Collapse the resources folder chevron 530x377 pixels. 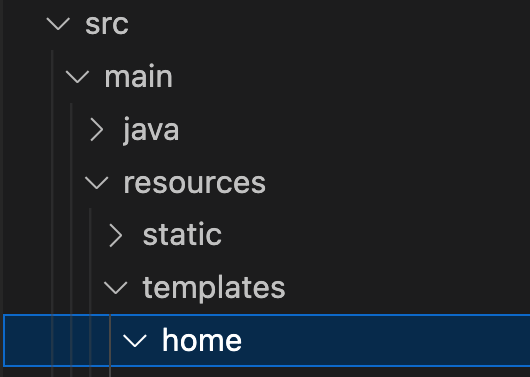97,183
